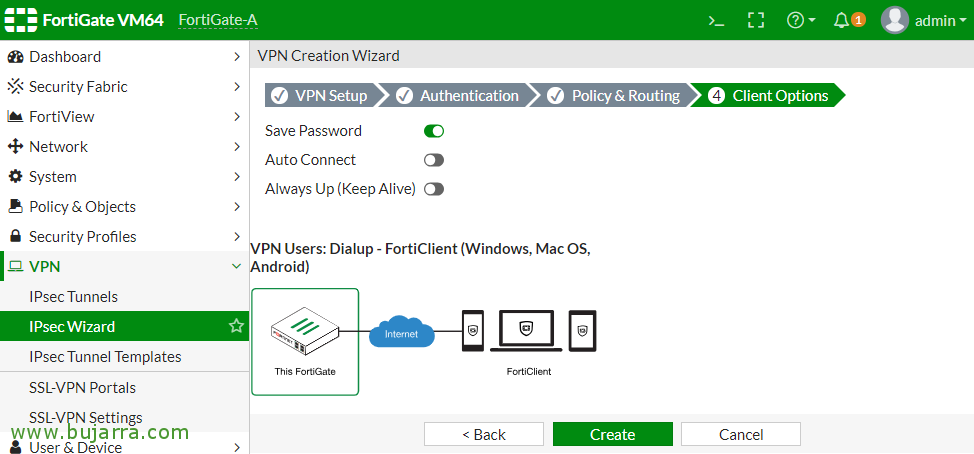Image resolution: width=974 pixels, height=454 pixels.
Task: Open the help question mark menu
Action: coord(801,20)
